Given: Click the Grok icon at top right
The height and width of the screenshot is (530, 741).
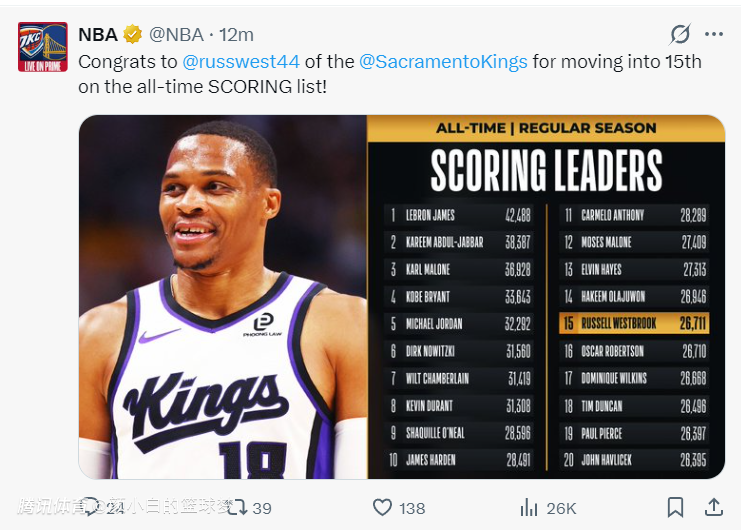Looking at the screenshot, I should 680,34.
